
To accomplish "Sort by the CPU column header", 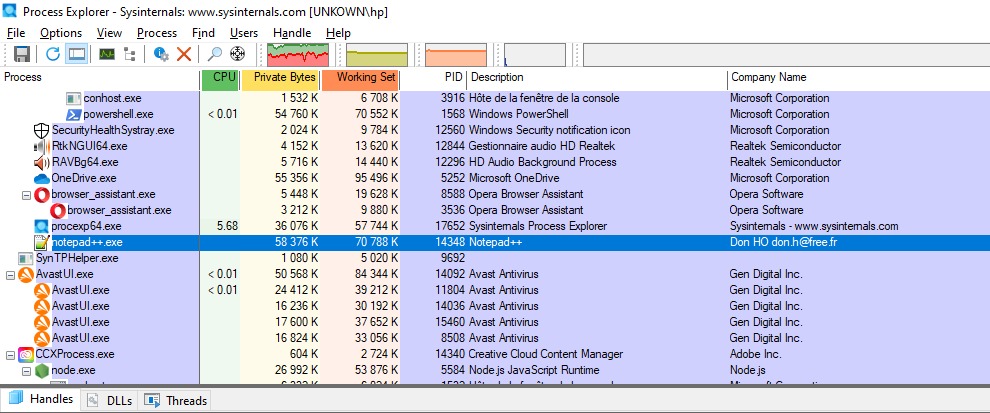I will (x=220, y=78).
